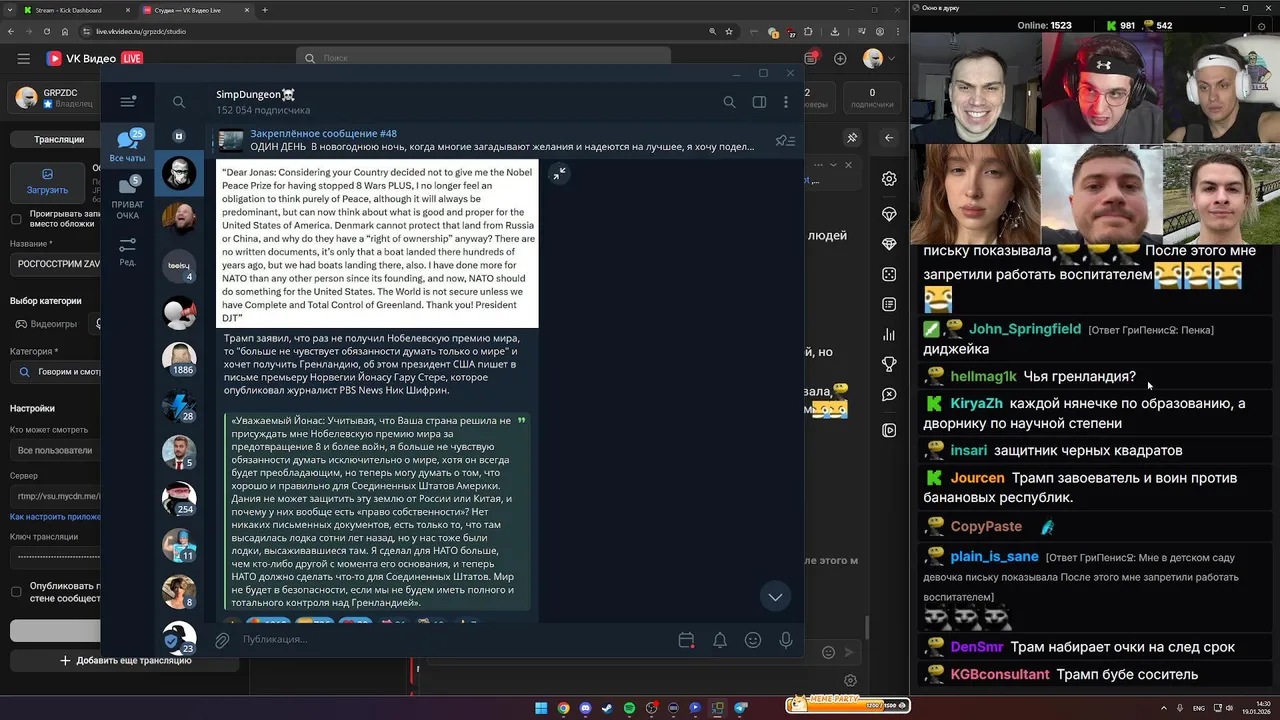Open 'Говорим и смотрим' category dropdown
This screenshot has width=1280, height=720.
click(55, 372)
